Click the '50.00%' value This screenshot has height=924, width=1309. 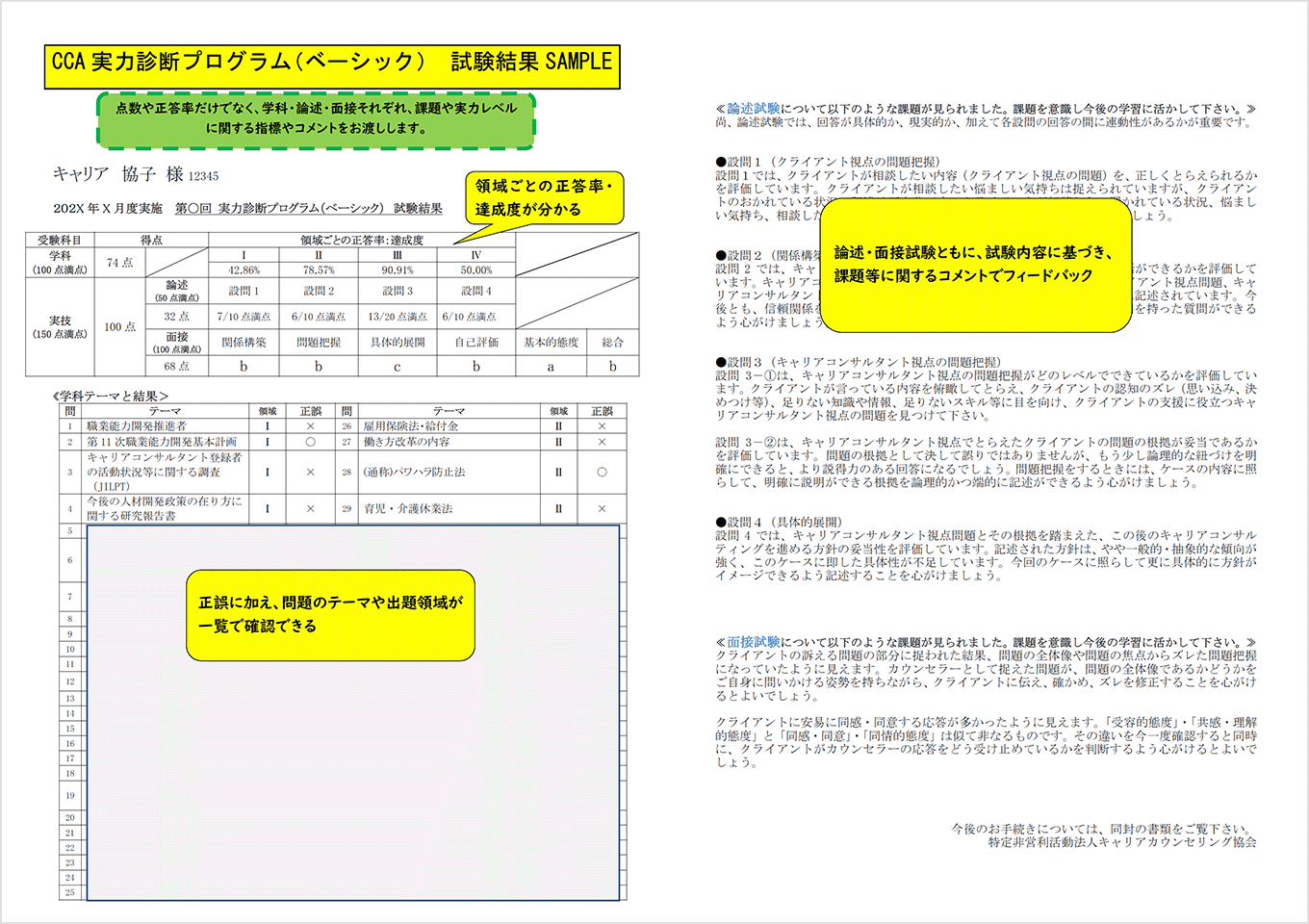pos(476,270)
